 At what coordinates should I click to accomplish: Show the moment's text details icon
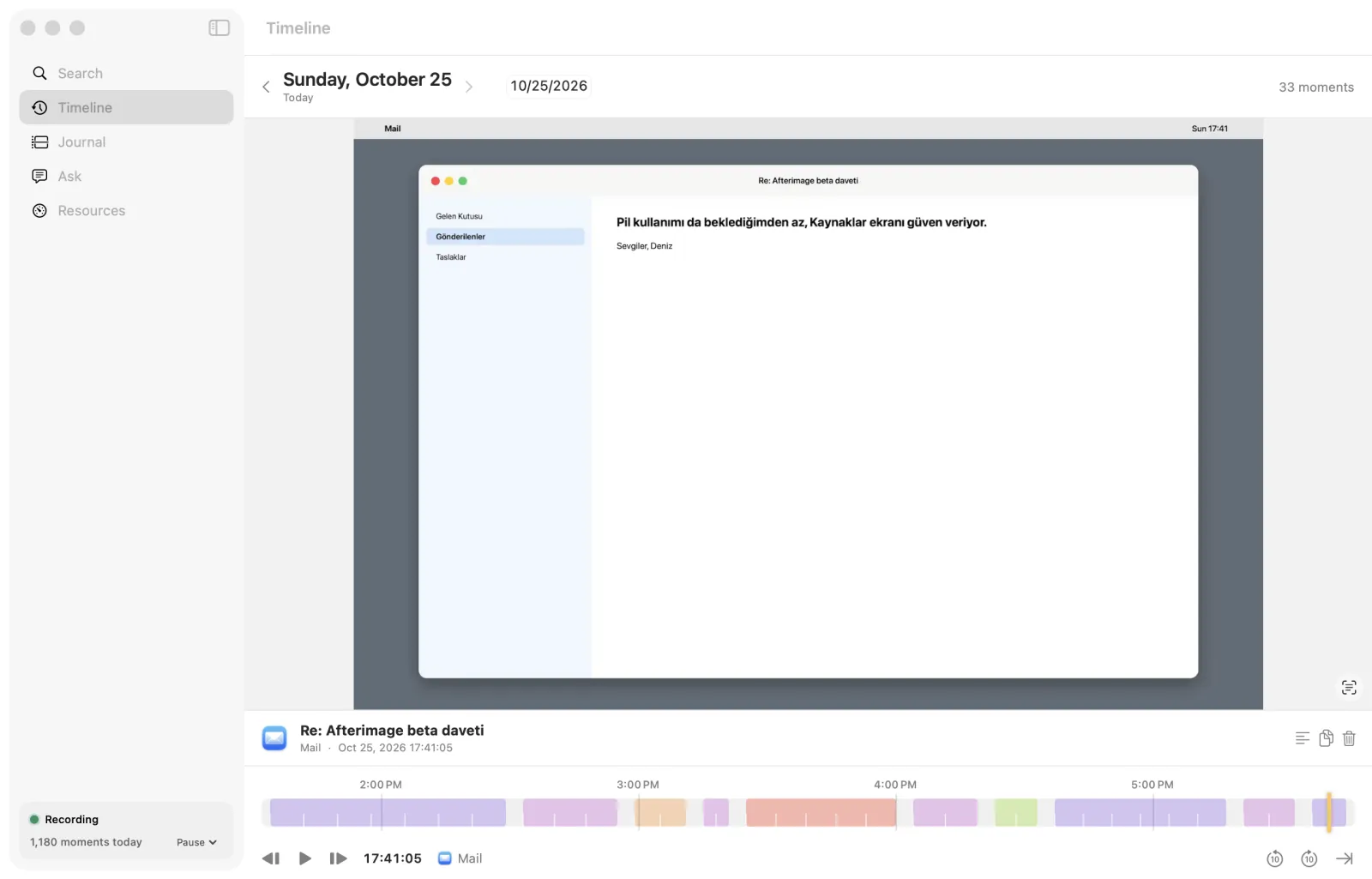tap(1303, 738)
